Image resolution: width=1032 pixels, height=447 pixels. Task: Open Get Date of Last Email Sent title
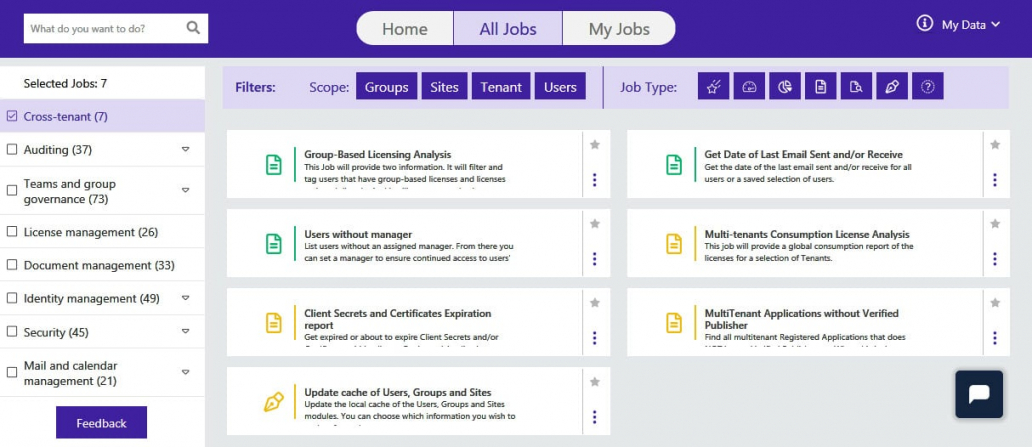coord(803,155)
